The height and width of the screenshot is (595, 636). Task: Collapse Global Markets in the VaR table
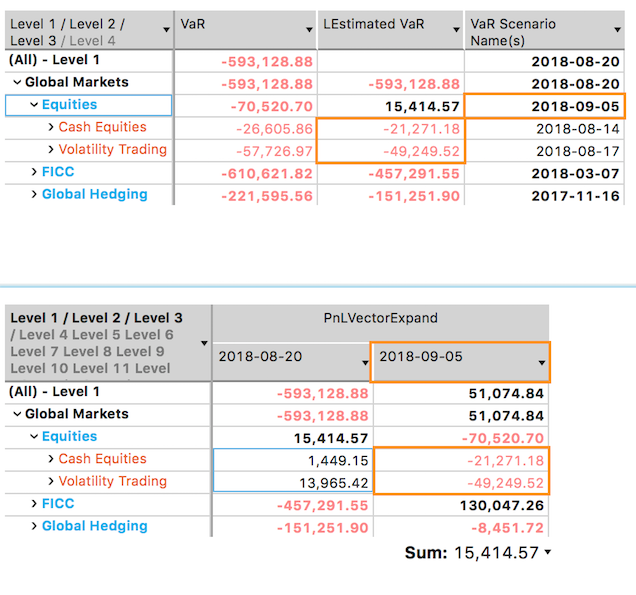(16, 83)
